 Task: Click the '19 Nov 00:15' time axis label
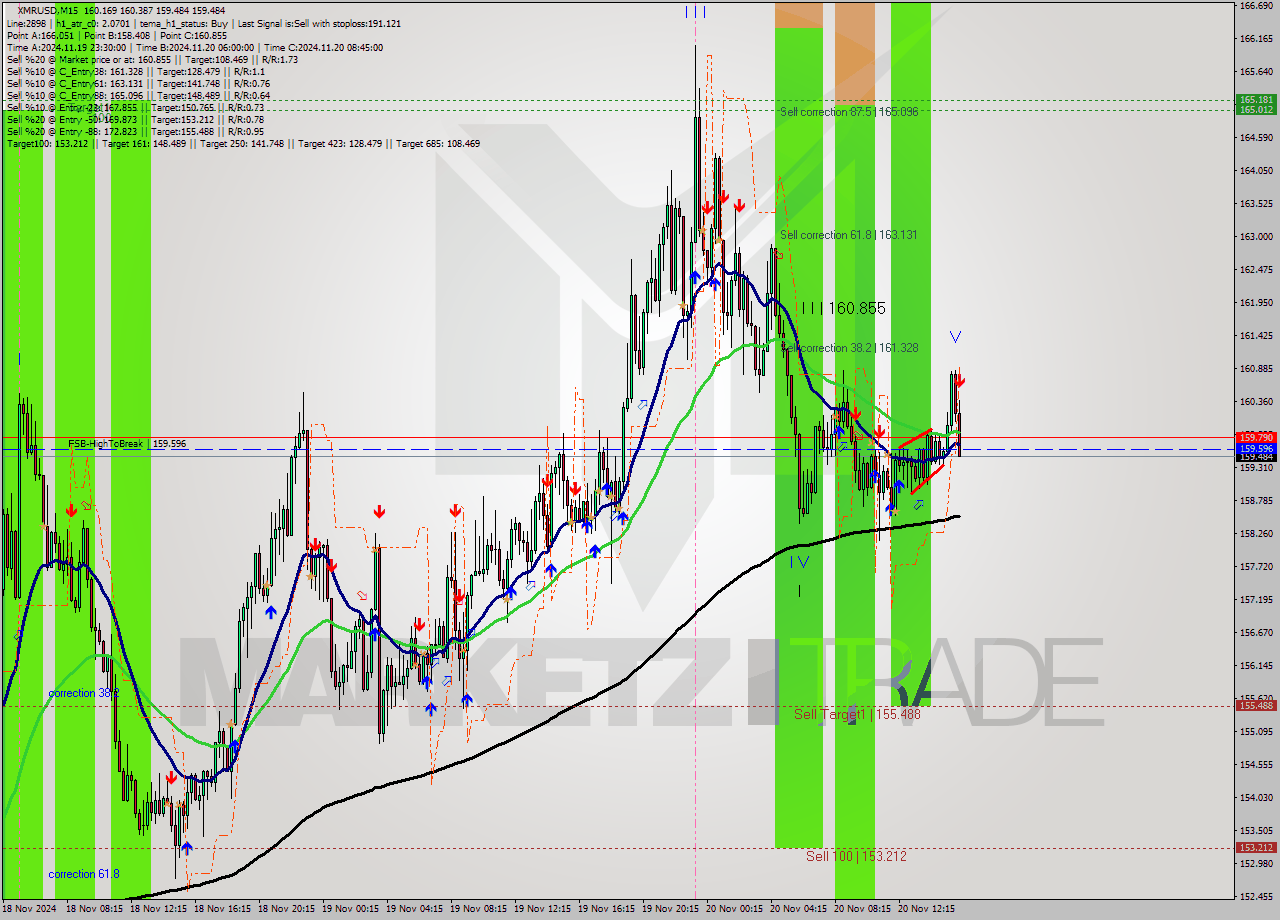351,910
